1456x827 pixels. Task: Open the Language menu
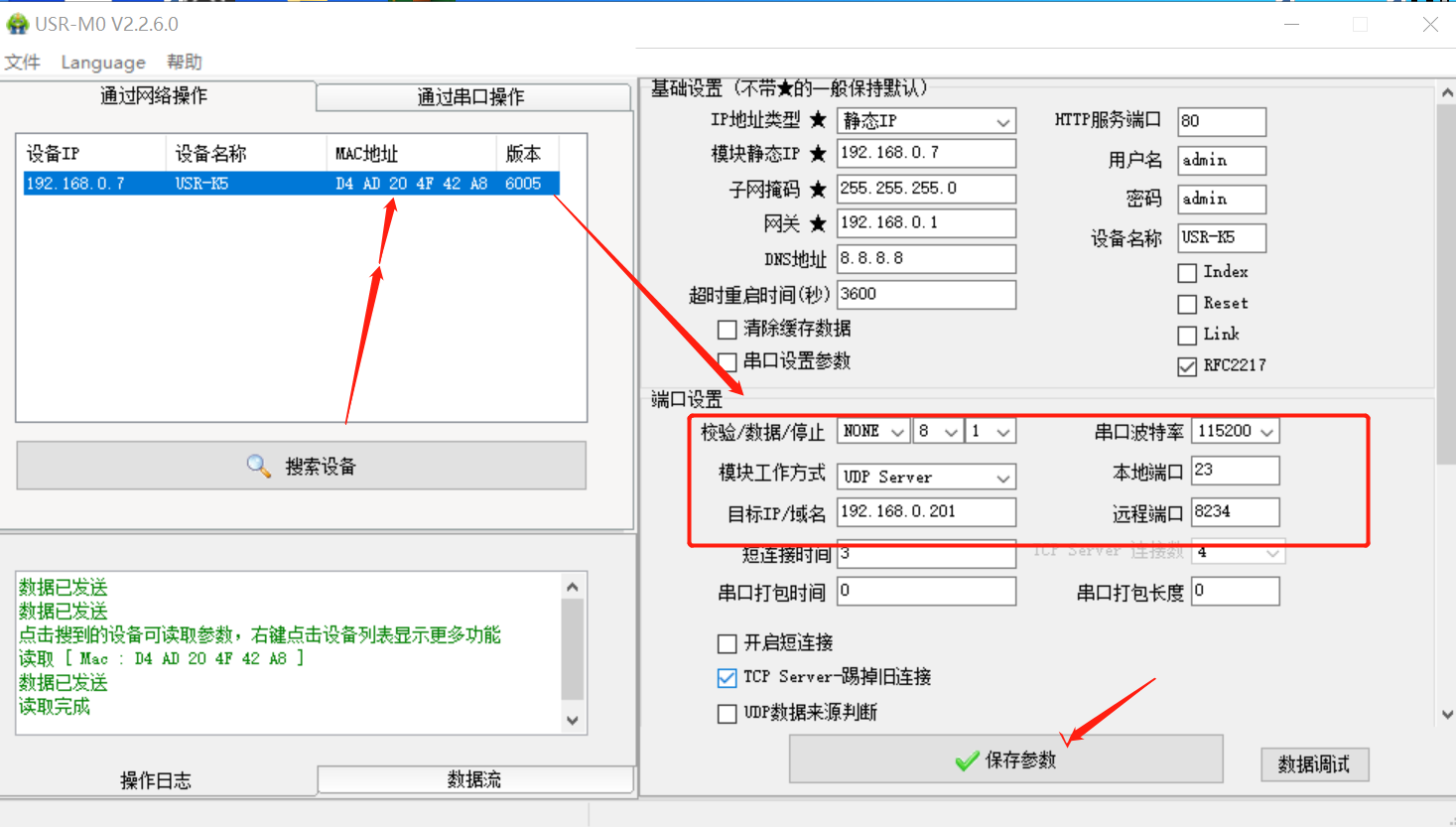(103, 63)
